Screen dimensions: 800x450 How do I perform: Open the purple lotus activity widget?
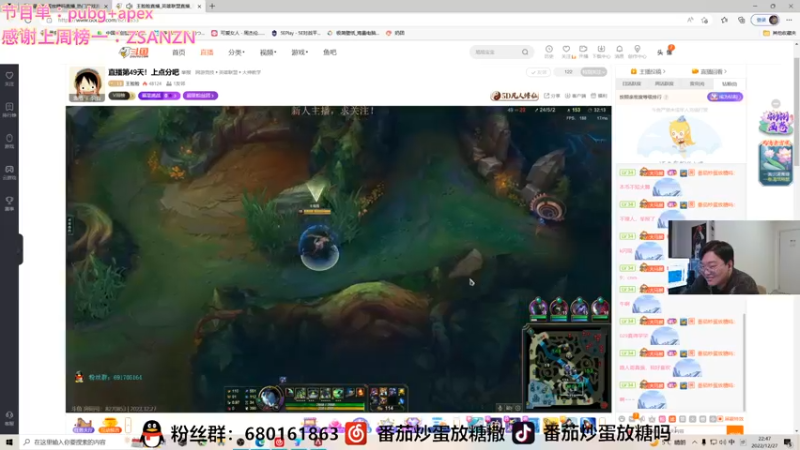[x=776, y=122]
